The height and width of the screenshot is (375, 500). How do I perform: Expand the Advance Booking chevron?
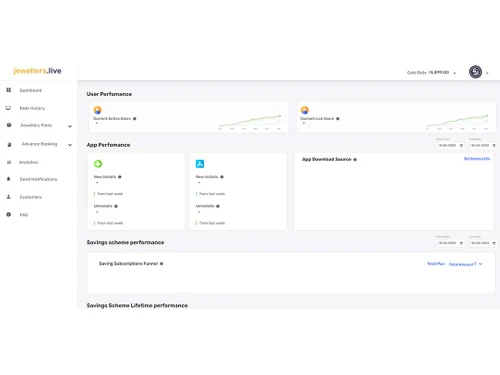[x=70, y=145]
